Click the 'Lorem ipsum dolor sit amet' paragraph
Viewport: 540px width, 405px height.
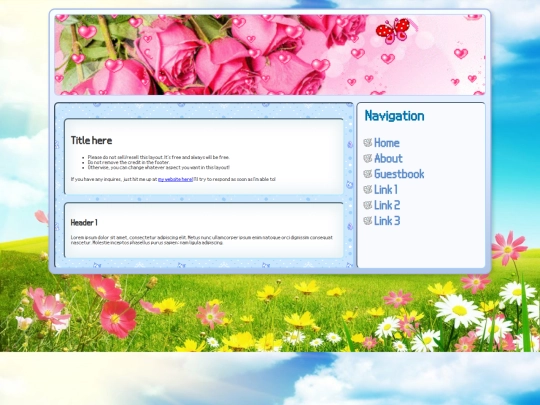pos(202,240)
